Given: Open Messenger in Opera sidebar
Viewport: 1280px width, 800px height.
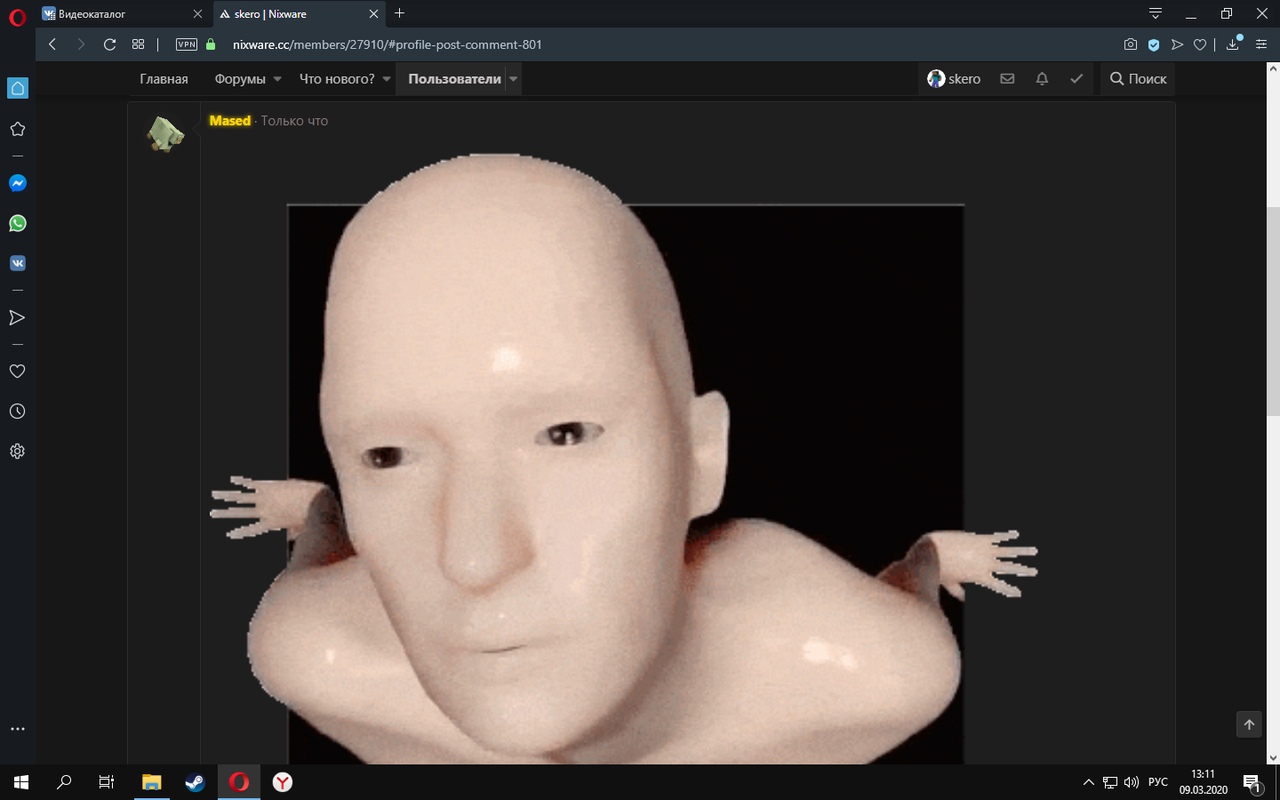Looking at the screenshot, I should point(17,183).
